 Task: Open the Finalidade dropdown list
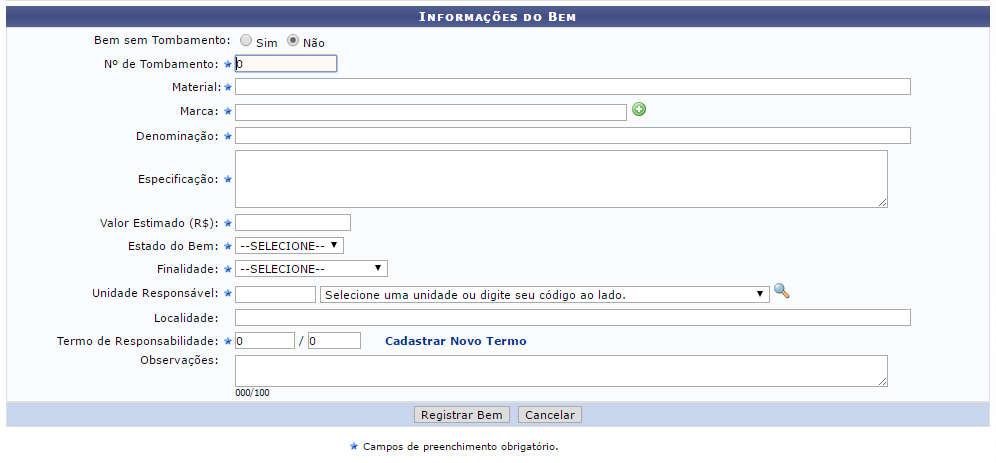pos(311,269)
